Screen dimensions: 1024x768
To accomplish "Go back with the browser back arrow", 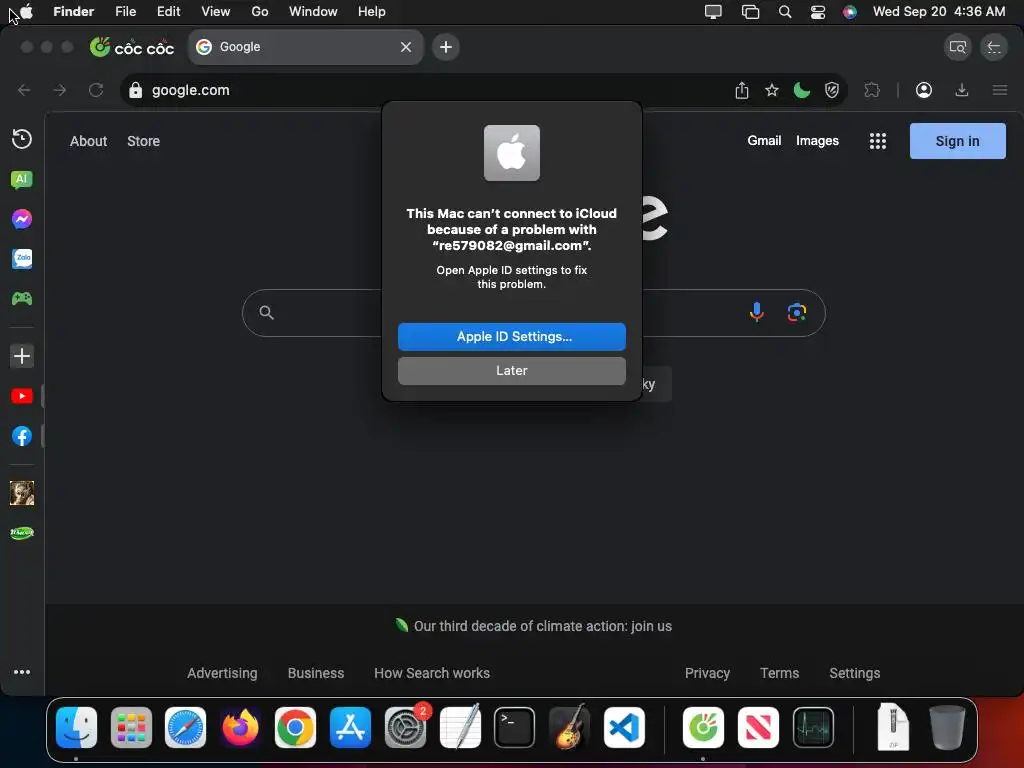I will click(24, 90).
